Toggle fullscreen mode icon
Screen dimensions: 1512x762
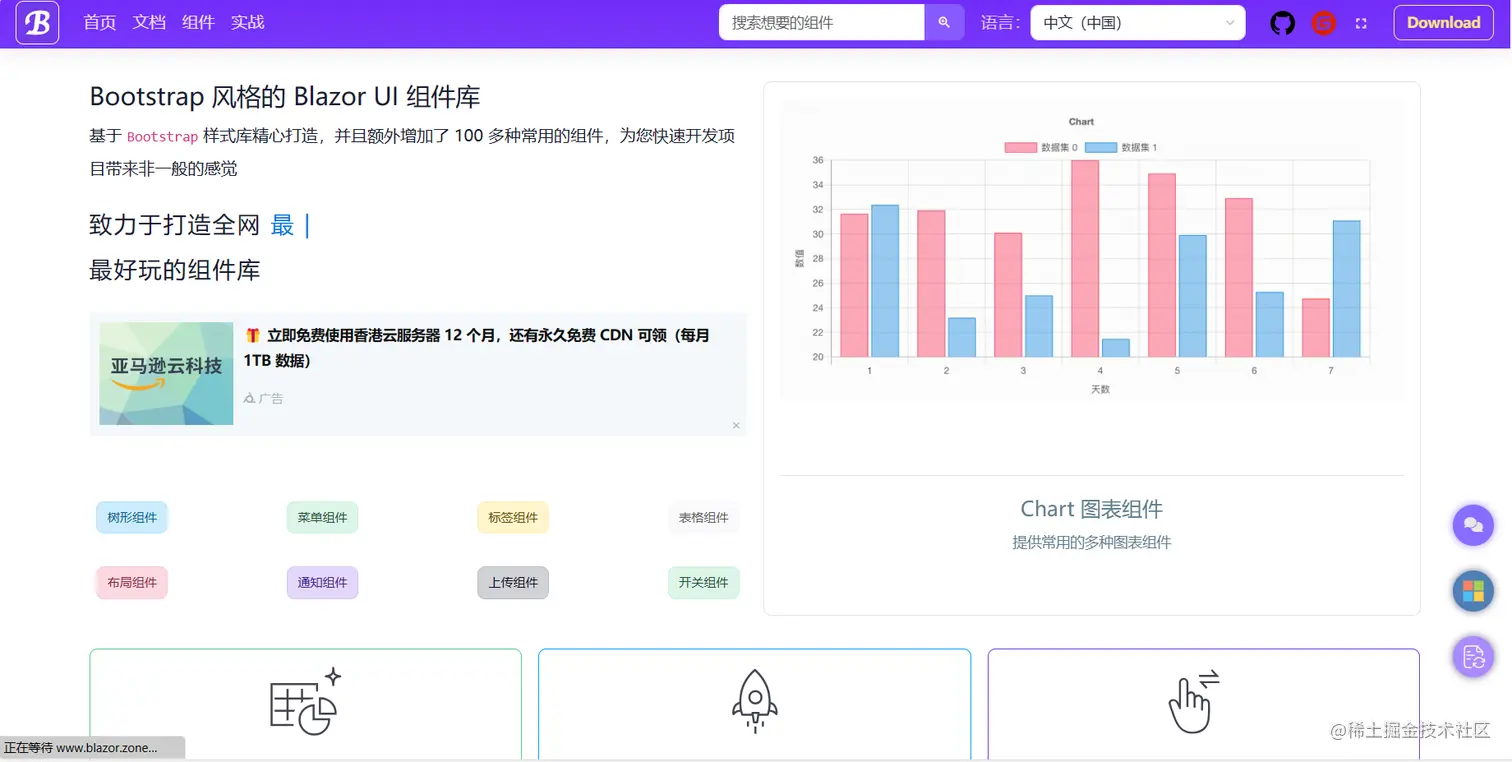click(1361, 23)
